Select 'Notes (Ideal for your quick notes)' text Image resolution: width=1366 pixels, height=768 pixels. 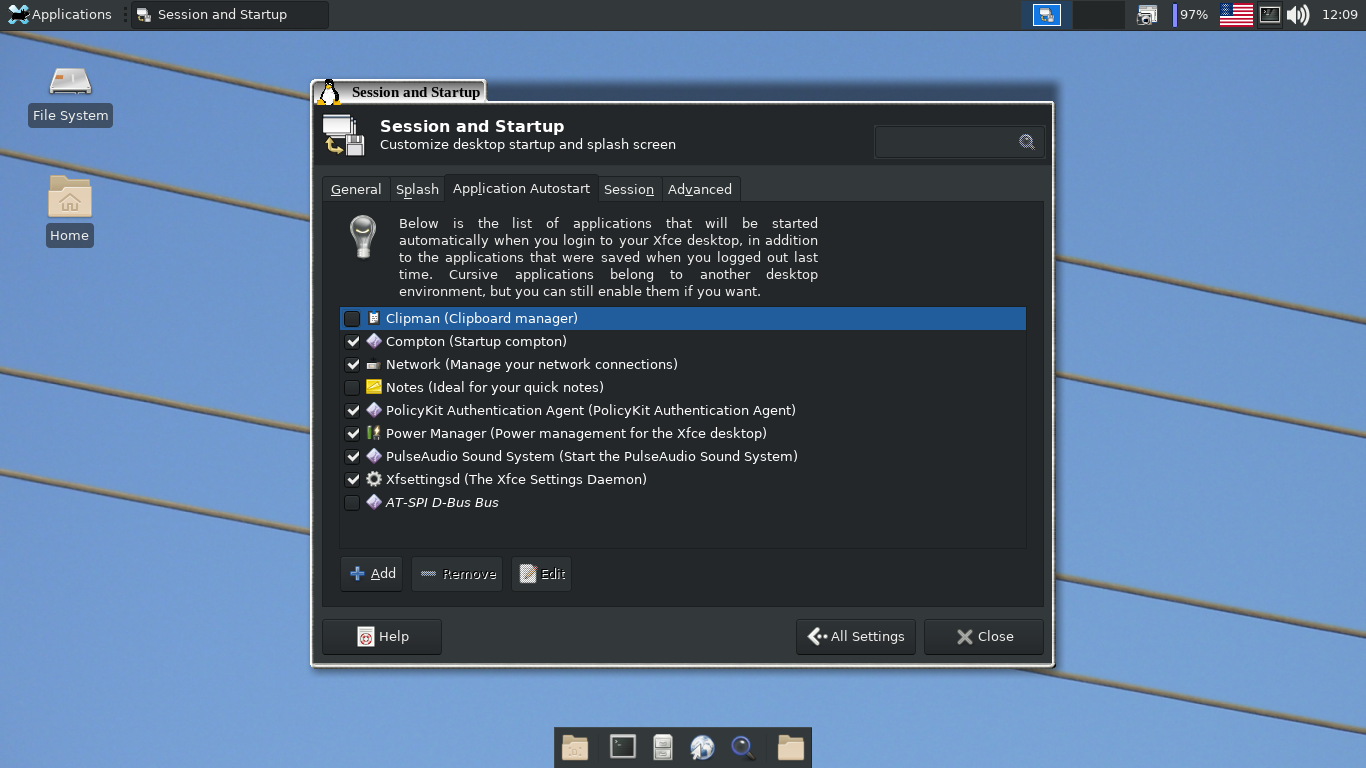coord(495,387)
